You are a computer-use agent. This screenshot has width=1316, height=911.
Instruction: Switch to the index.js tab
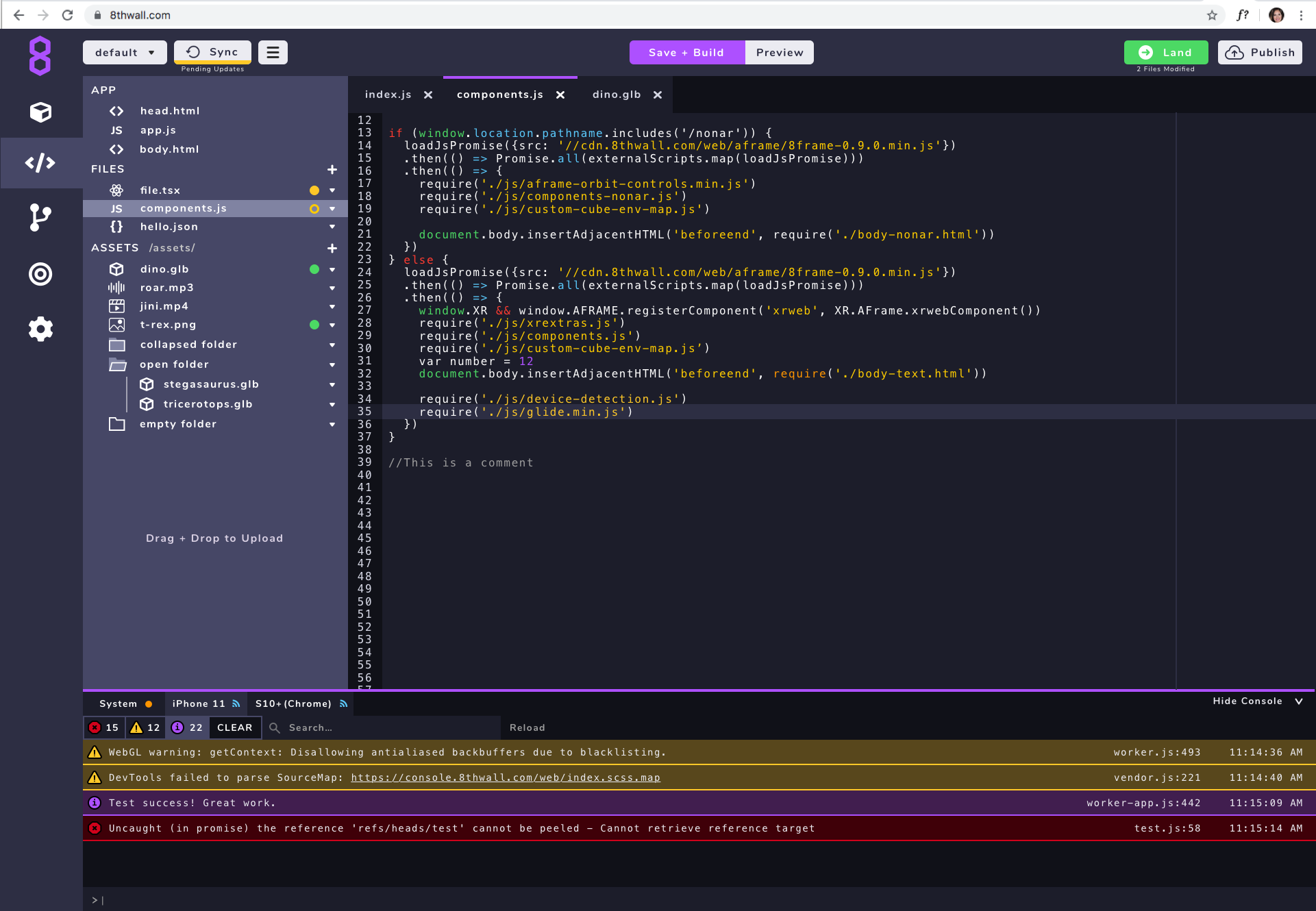(x=388, y=95)
